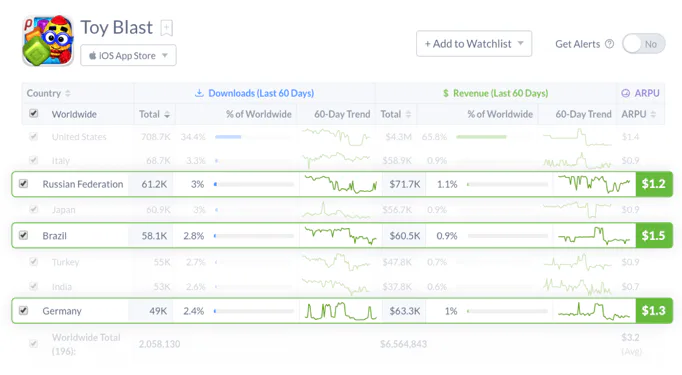This screenshot has height=375, width=682.
Task: Sort Downloads Total column arrows
Action: point(167,114)
